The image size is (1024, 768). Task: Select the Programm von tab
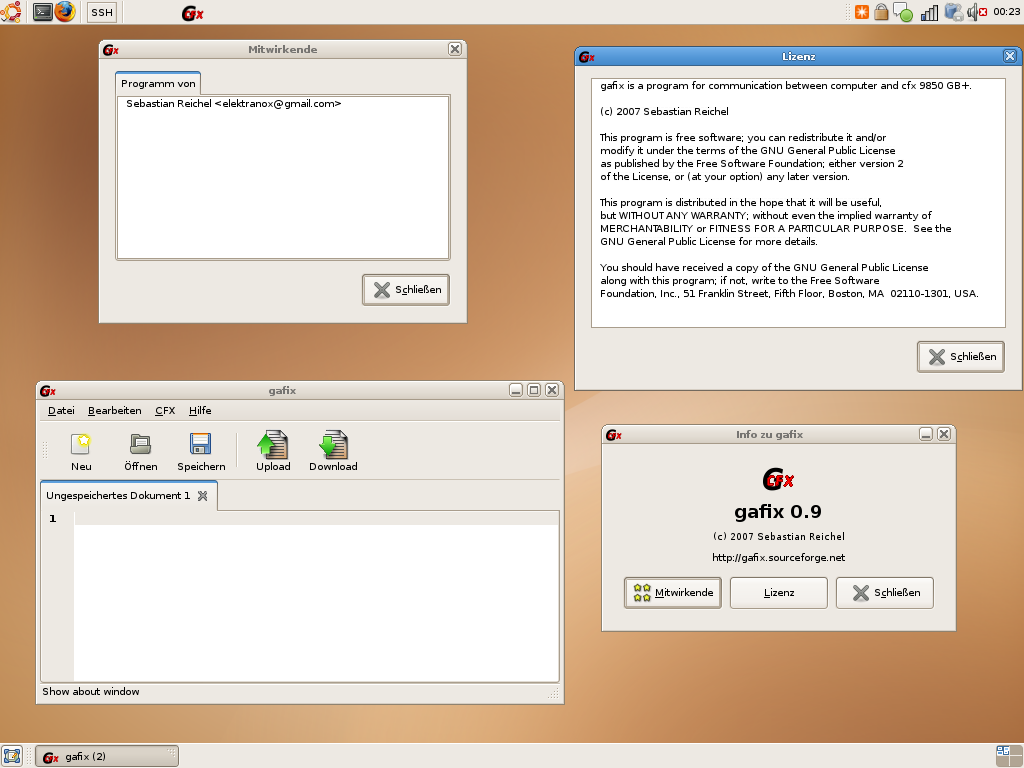pos(158,84)
